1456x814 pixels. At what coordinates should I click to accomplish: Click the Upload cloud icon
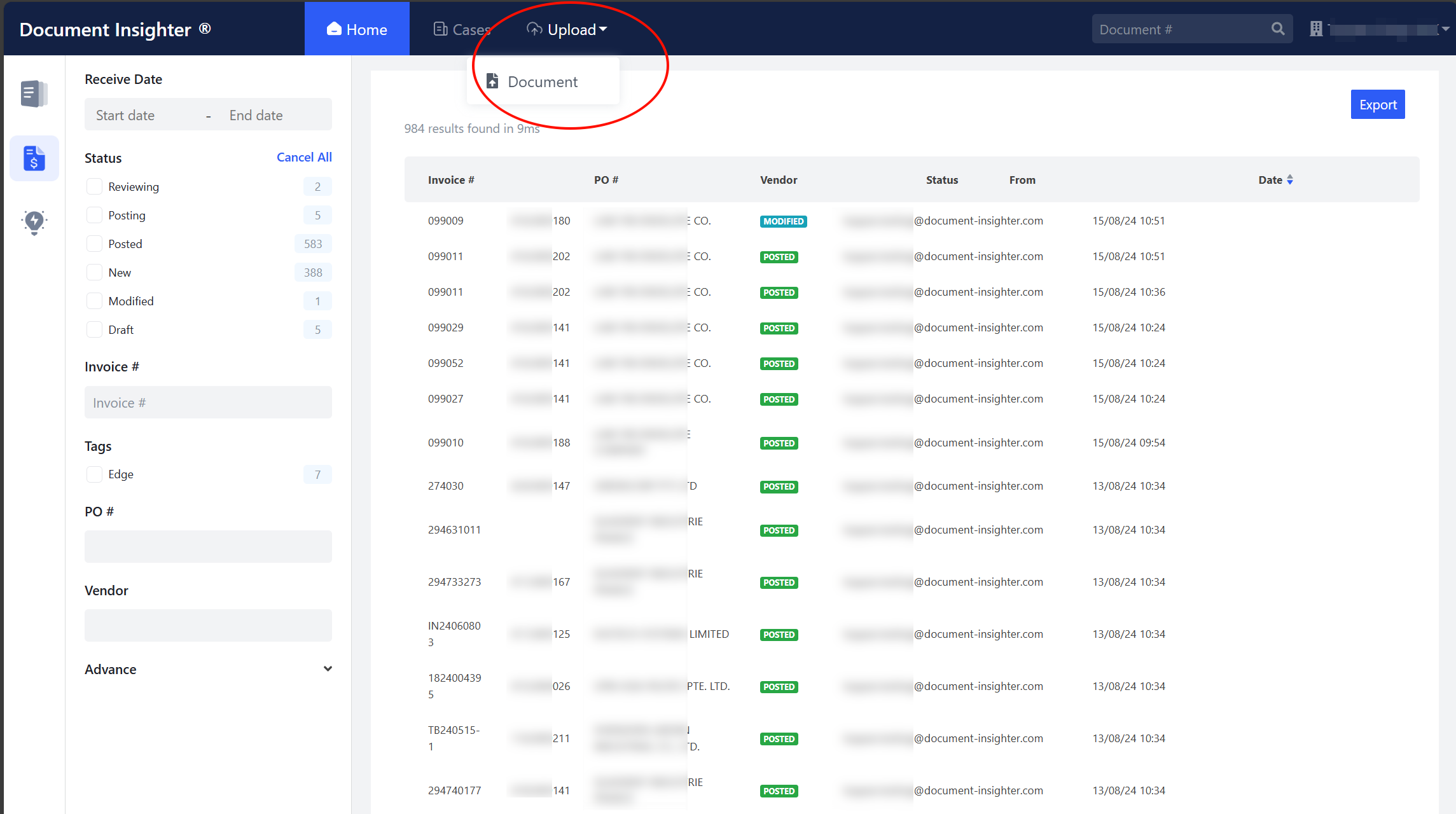[x=534, y=29]
